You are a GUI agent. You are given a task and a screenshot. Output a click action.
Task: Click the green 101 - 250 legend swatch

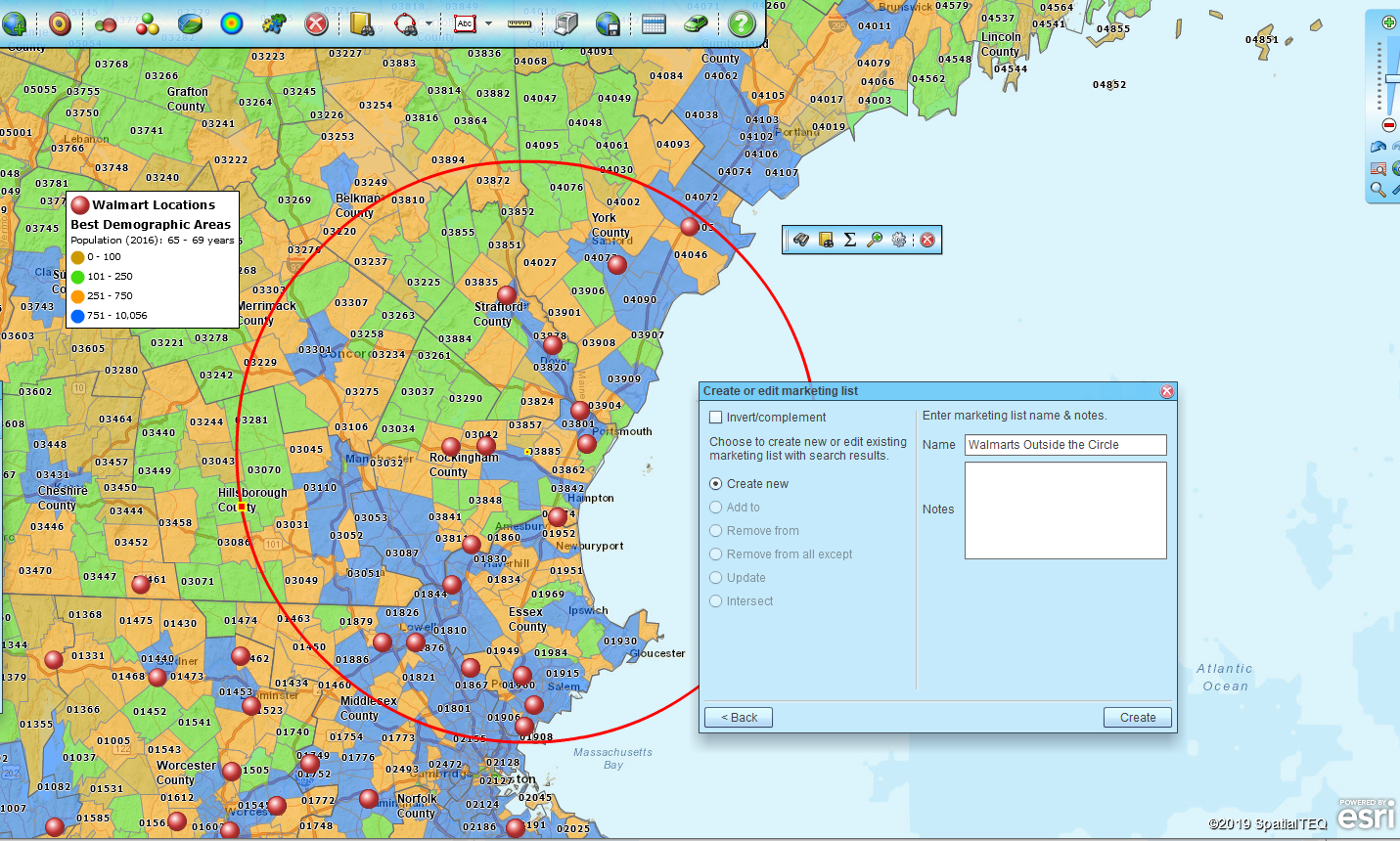(77, 277)
